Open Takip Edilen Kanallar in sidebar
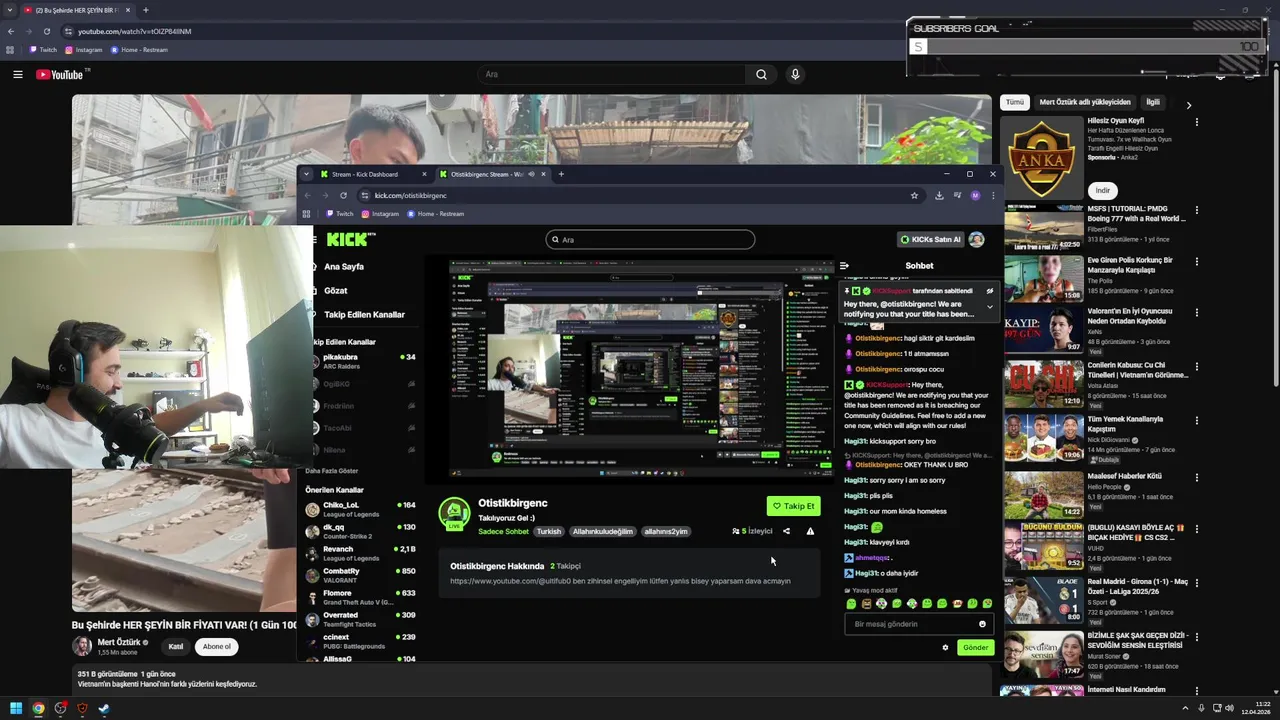The image size is (1280, 720). click(x=363, y=315)
